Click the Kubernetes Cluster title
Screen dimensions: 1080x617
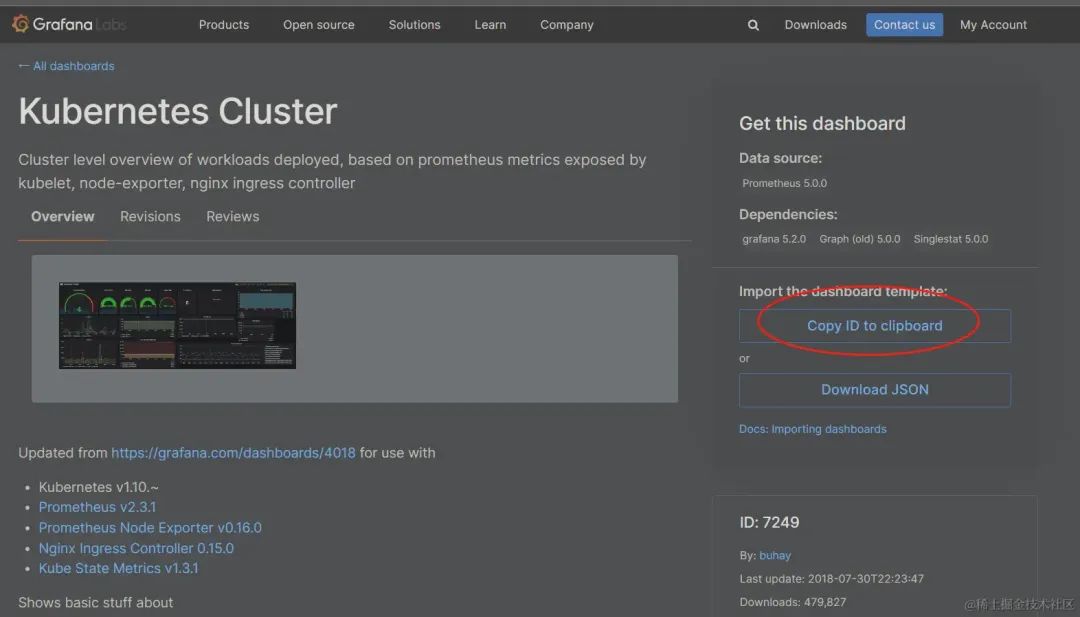[178, 111]
